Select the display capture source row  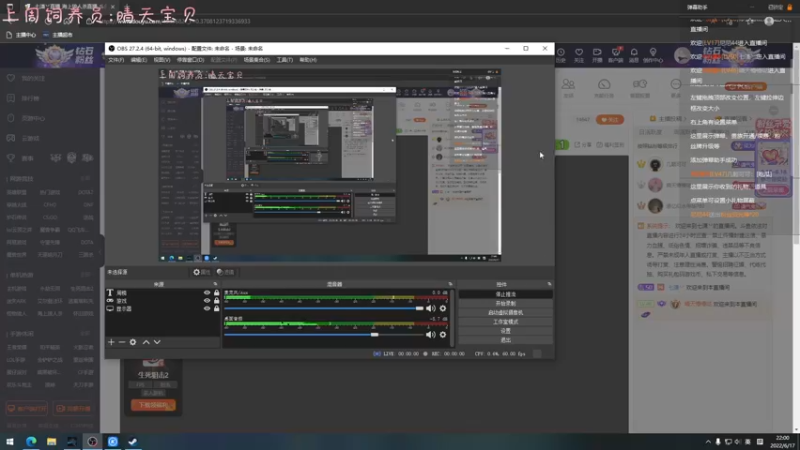(162, 309)
